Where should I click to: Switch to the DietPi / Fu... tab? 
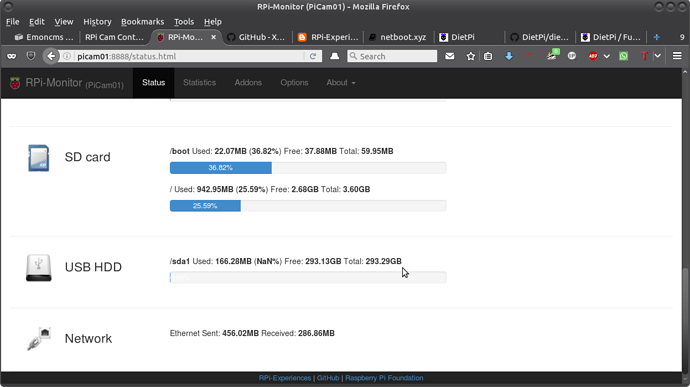611,37
